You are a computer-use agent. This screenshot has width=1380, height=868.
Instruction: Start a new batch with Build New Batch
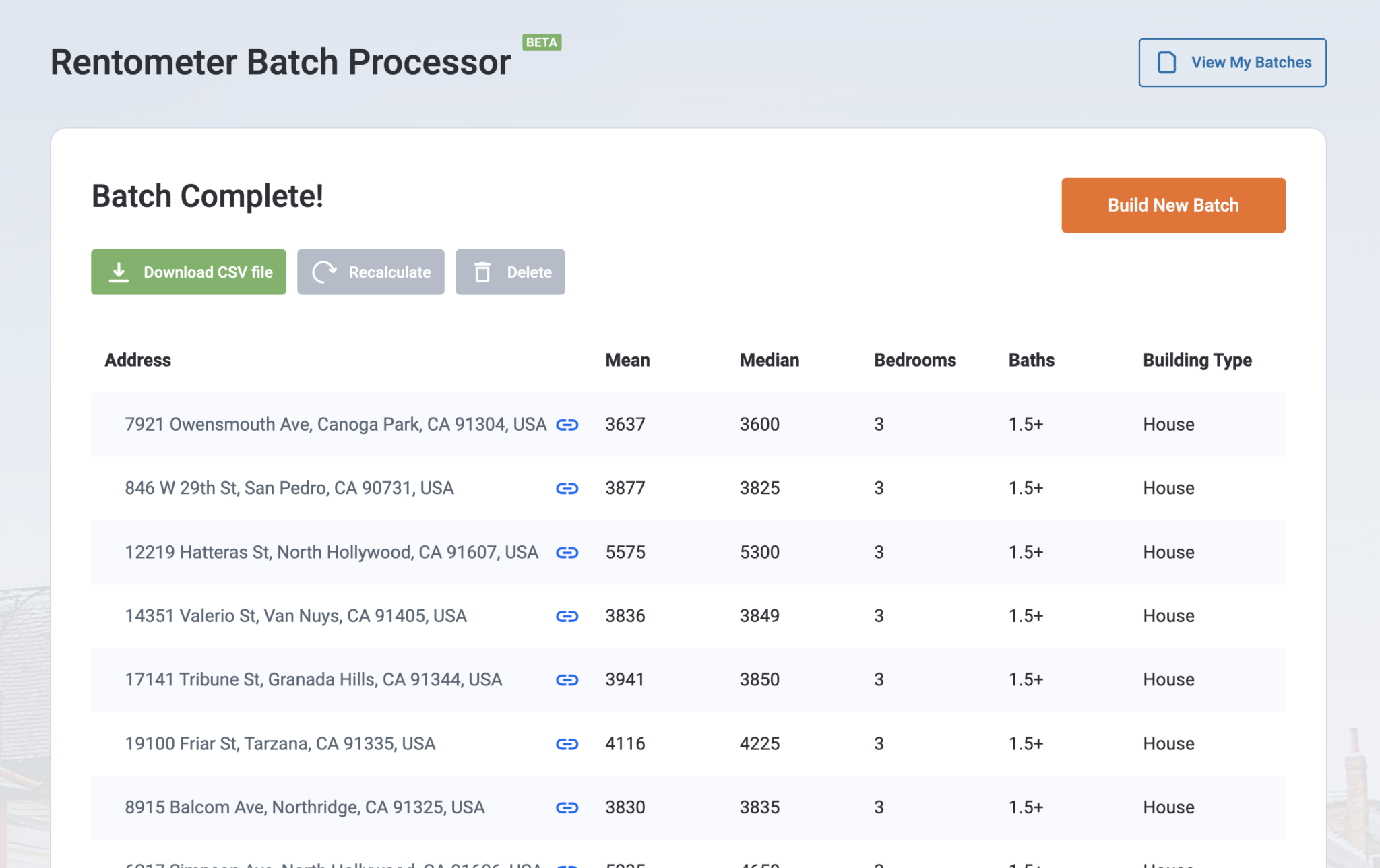1173,205
